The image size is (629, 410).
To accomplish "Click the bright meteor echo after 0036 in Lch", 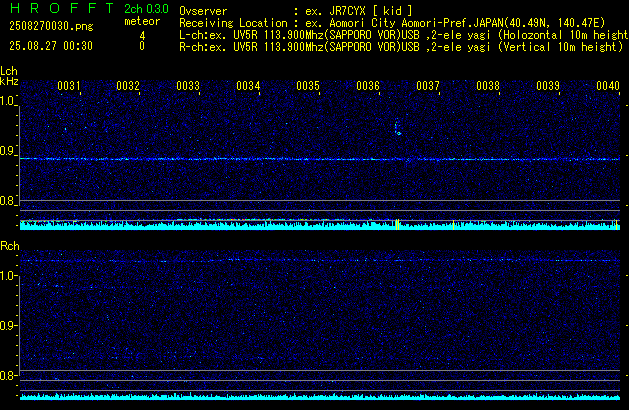I will point(398,128).
